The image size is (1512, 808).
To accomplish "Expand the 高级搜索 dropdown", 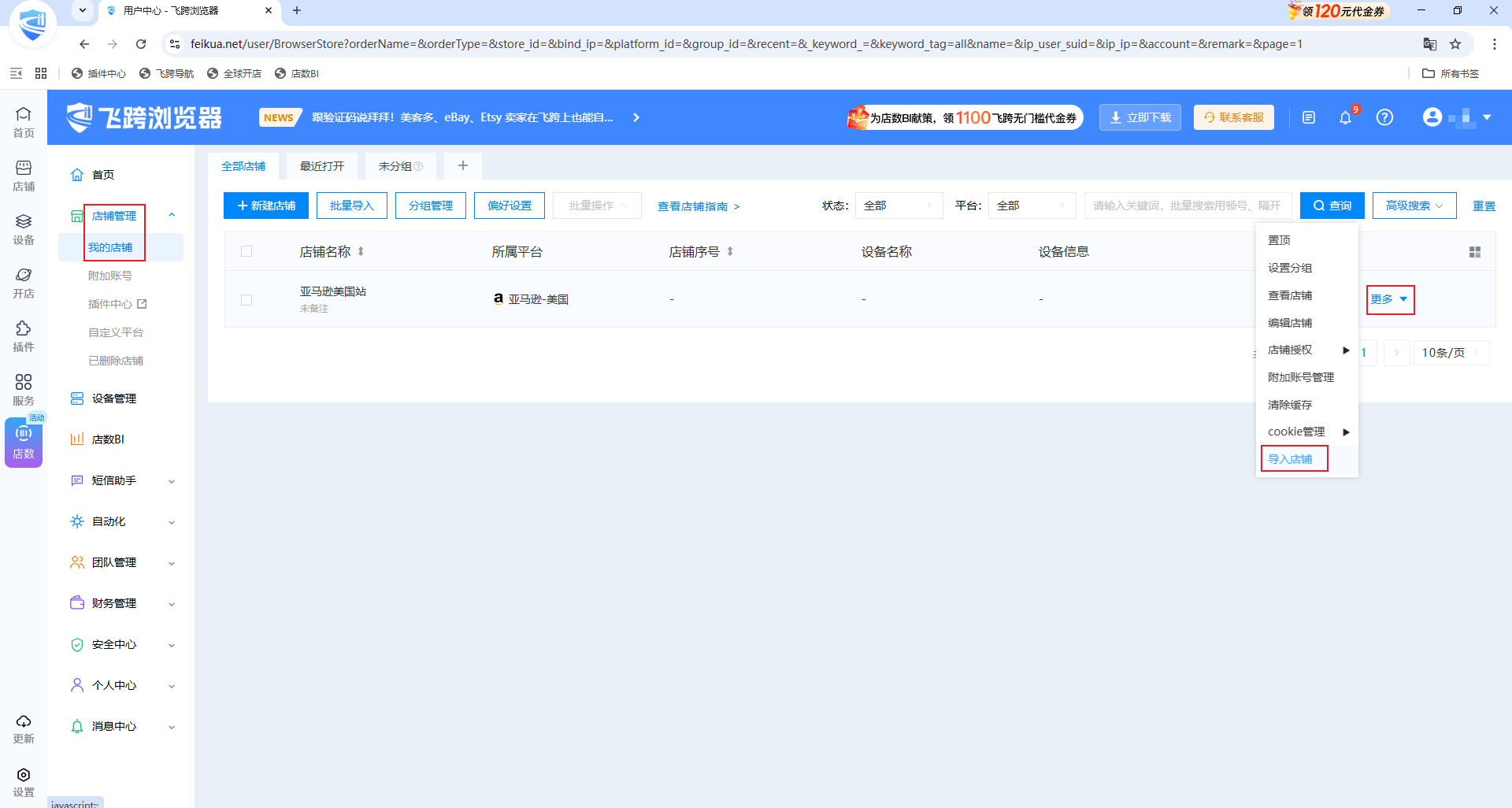I will [1414, 206].
